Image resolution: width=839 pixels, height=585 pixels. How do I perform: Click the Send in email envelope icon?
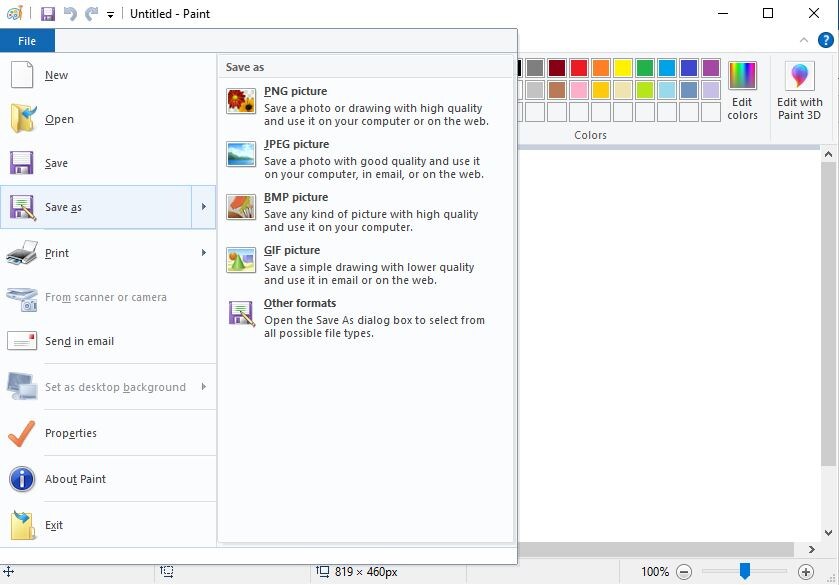[22, 341]
